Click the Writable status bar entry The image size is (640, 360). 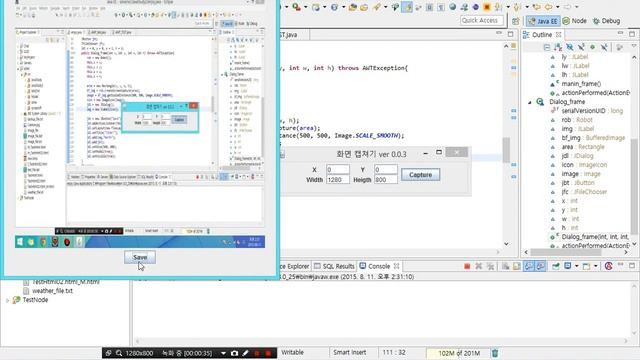point(292,352)
